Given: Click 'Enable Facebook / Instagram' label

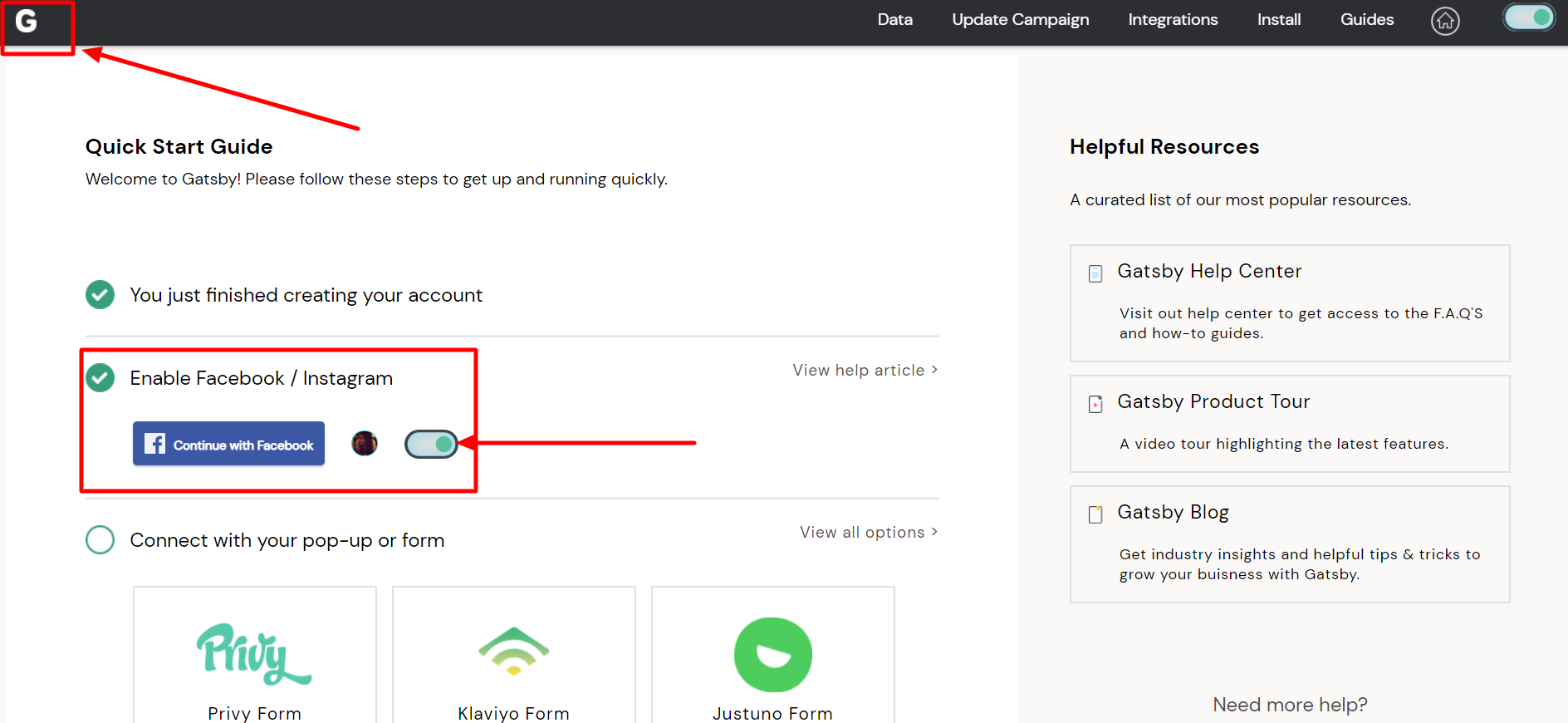Looking at the screenshot, I should pyautogui.click(x=262, y=378).
